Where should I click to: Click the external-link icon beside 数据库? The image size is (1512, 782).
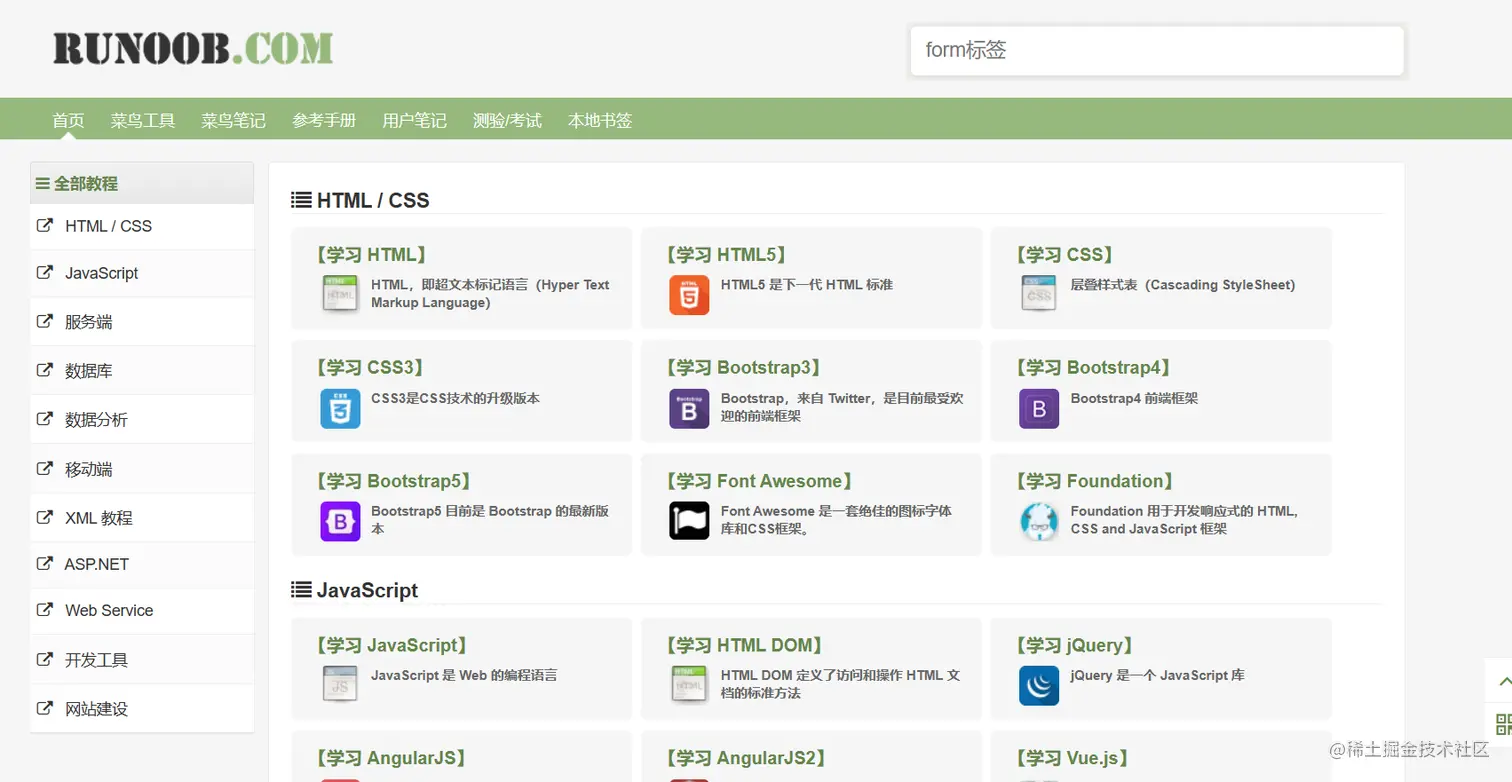[45, 370]
